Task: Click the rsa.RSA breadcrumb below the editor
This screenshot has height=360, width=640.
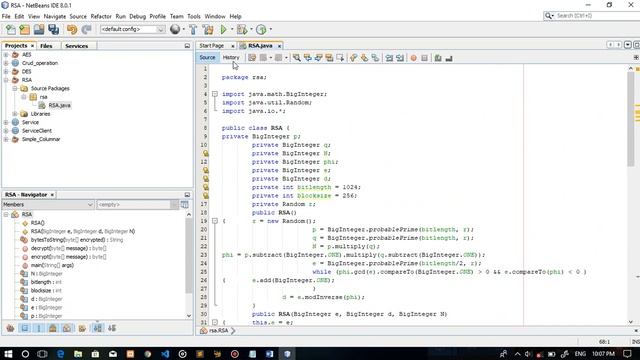Action: pyautogui.click(x=218, y=331)
